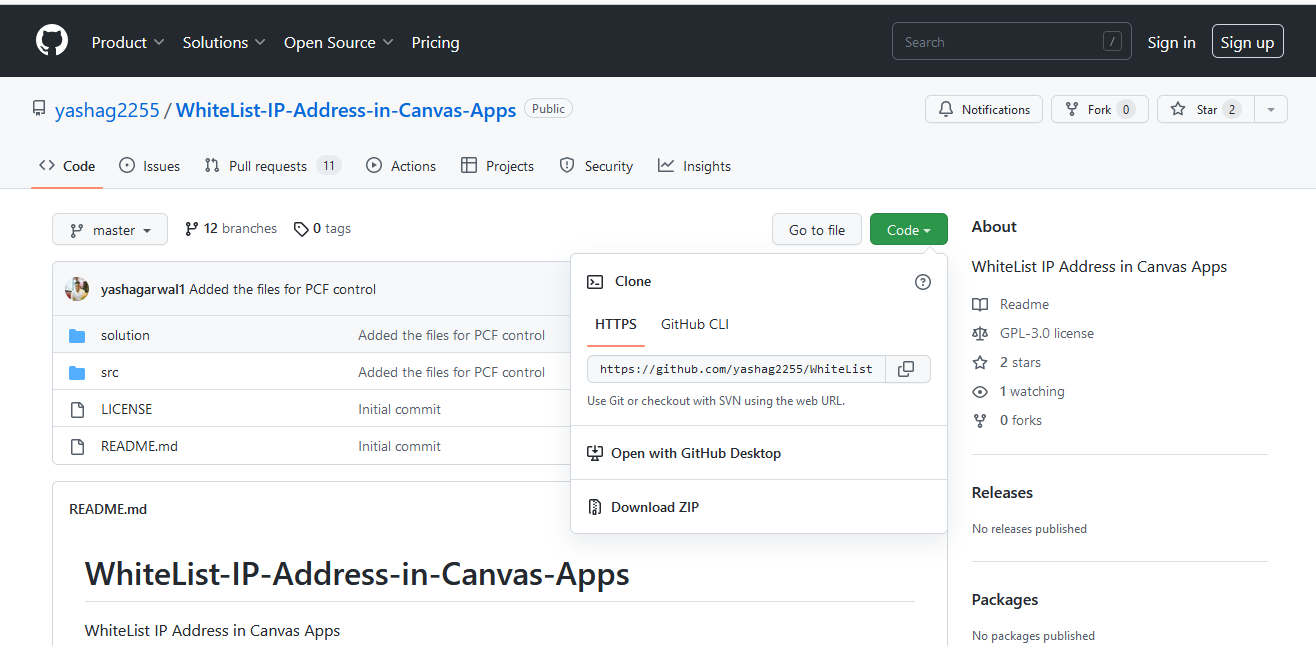Click the fork icon beside 0 forks
1316x646 pixels.
pos(980,420)
